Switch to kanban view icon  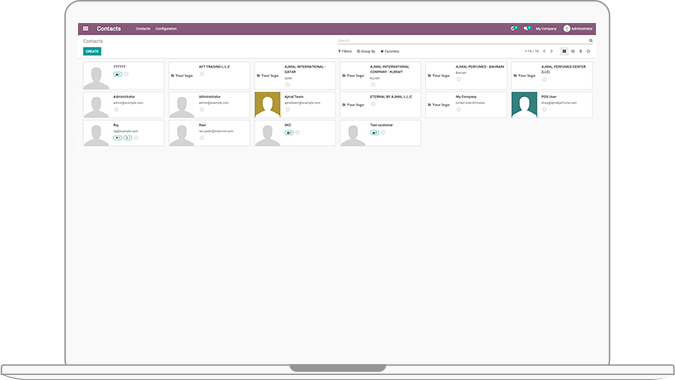[564, 51]
